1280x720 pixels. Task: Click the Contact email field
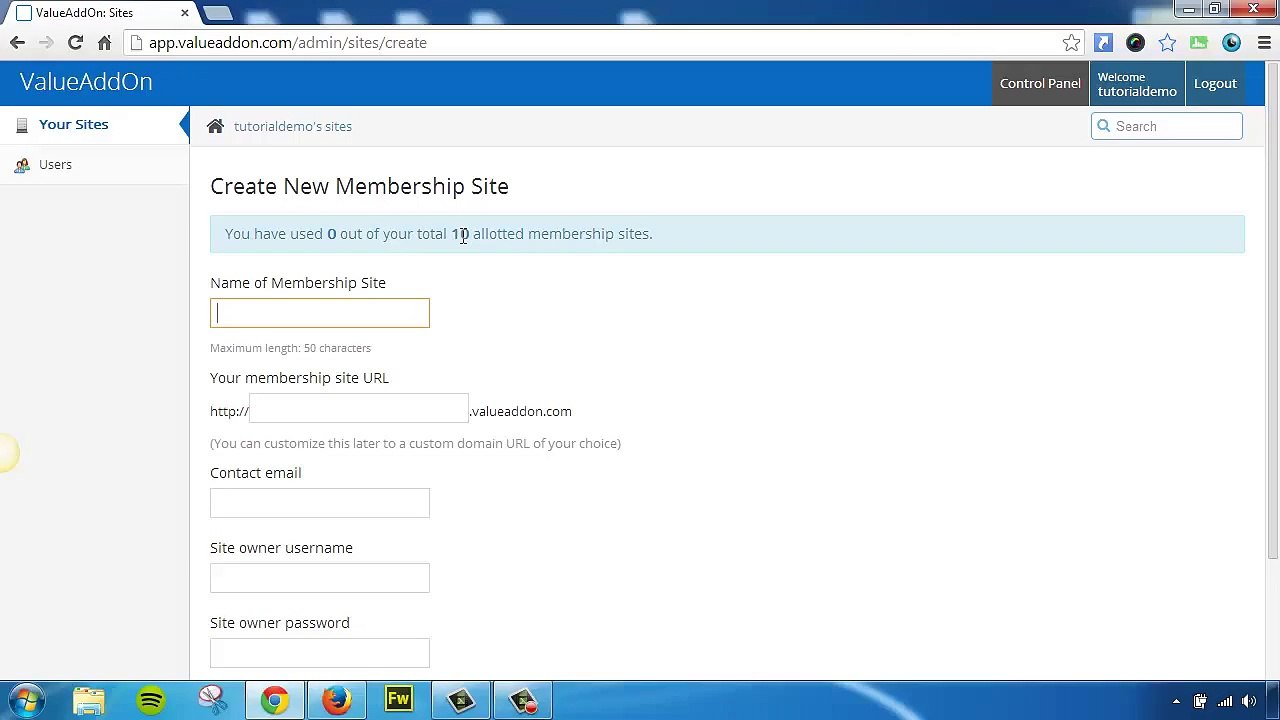(x=320, y=503)
